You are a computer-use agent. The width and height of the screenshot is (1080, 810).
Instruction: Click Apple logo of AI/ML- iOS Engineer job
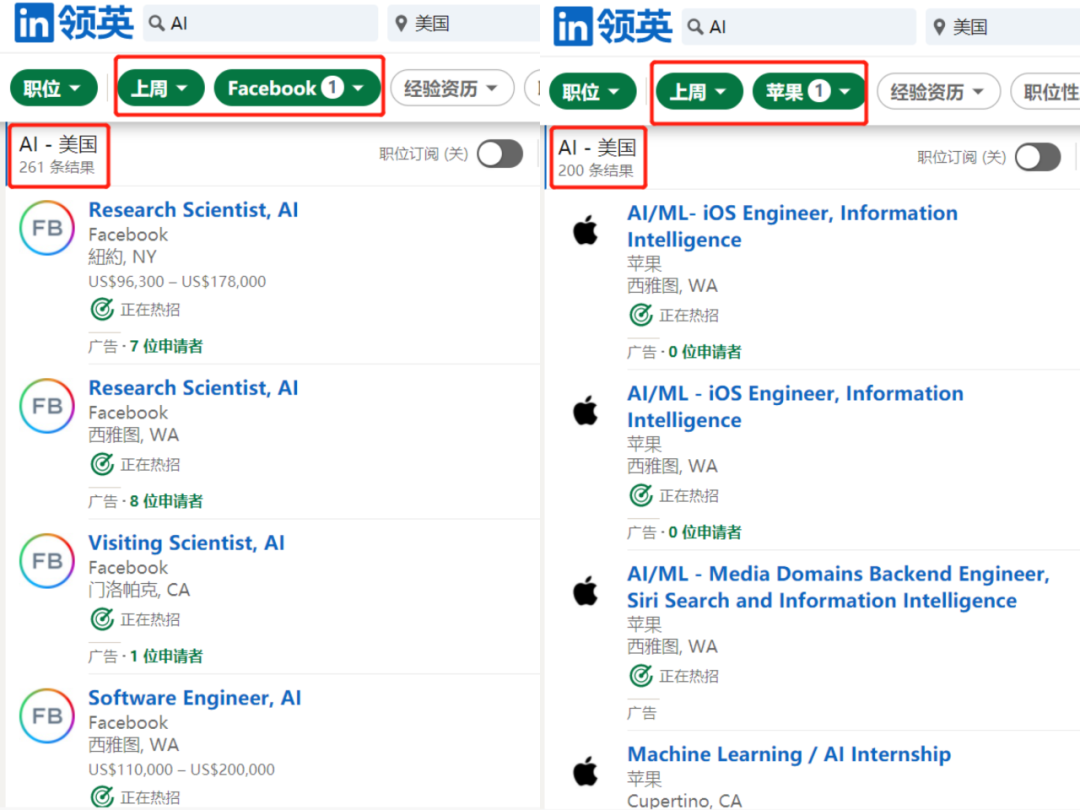tap(585, 229)
